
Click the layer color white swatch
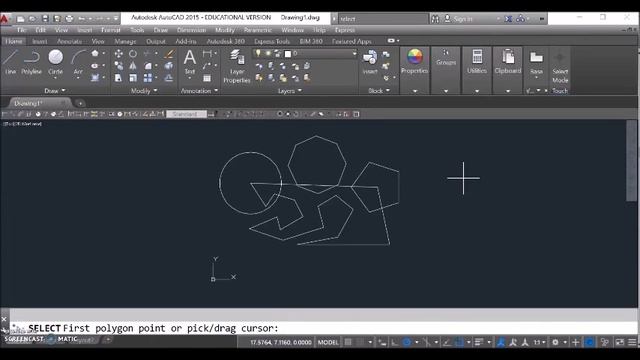[288, 53]
